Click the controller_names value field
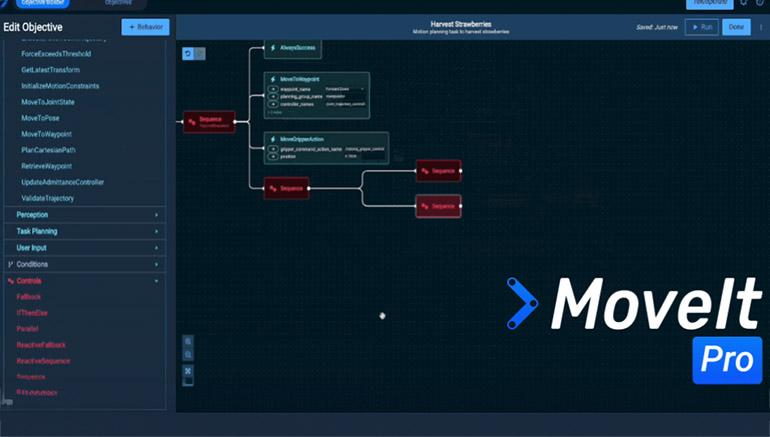This screenshot has width=770, height=437. point(345,104)
